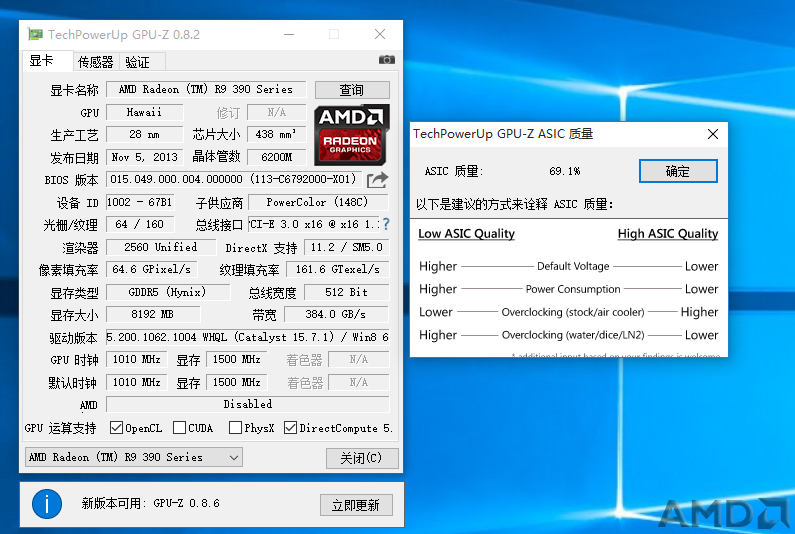
Task: Click texture fillrate 161.6 GTexel/s
Action: click(338, 269)
